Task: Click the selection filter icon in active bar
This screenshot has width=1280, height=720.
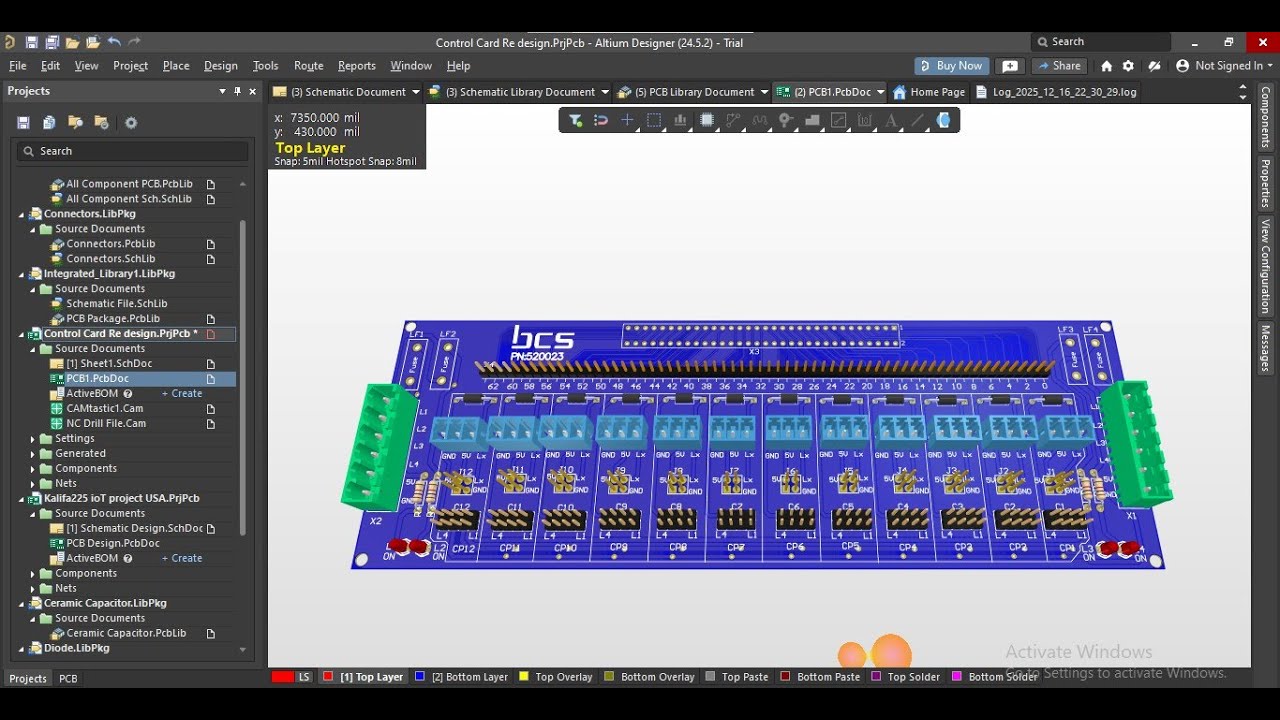Action: (x=576, y=120)
